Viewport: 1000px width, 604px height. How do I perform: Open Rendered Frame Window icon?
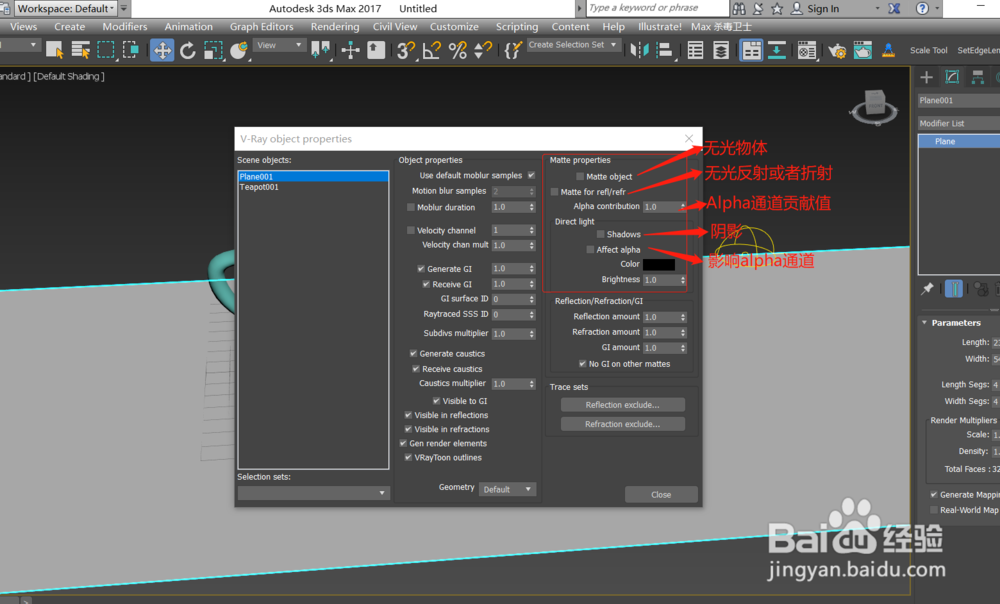tap(862, 50)
